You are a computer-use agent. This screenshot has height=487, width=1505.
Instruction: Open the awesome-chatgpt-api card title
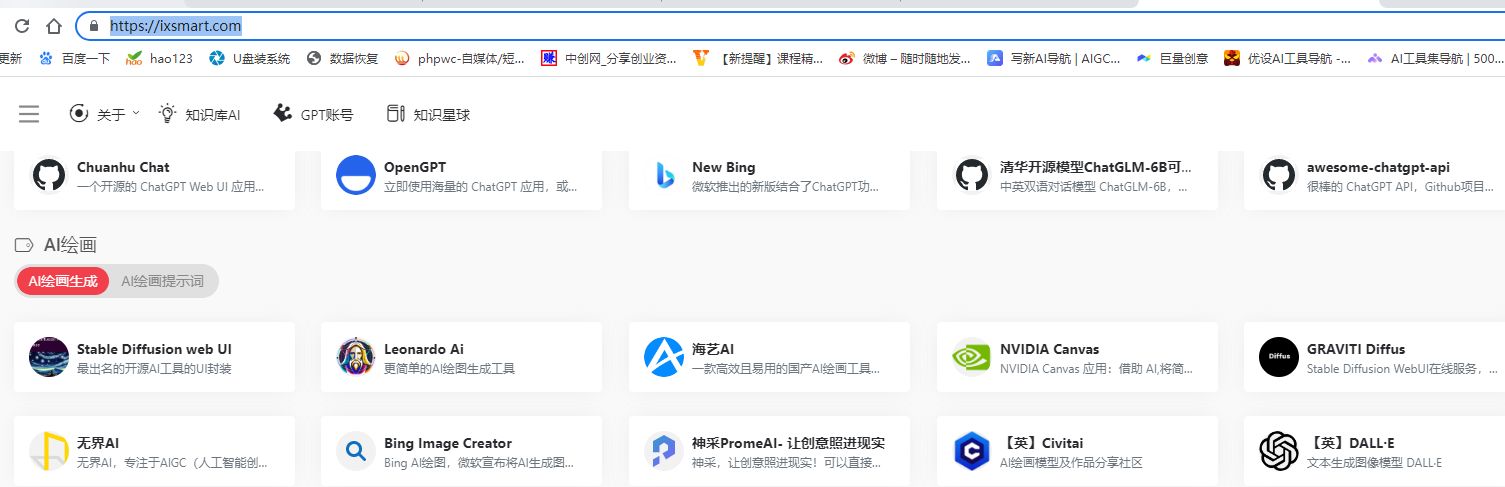pyautogui.click(x=1378, y=167)
